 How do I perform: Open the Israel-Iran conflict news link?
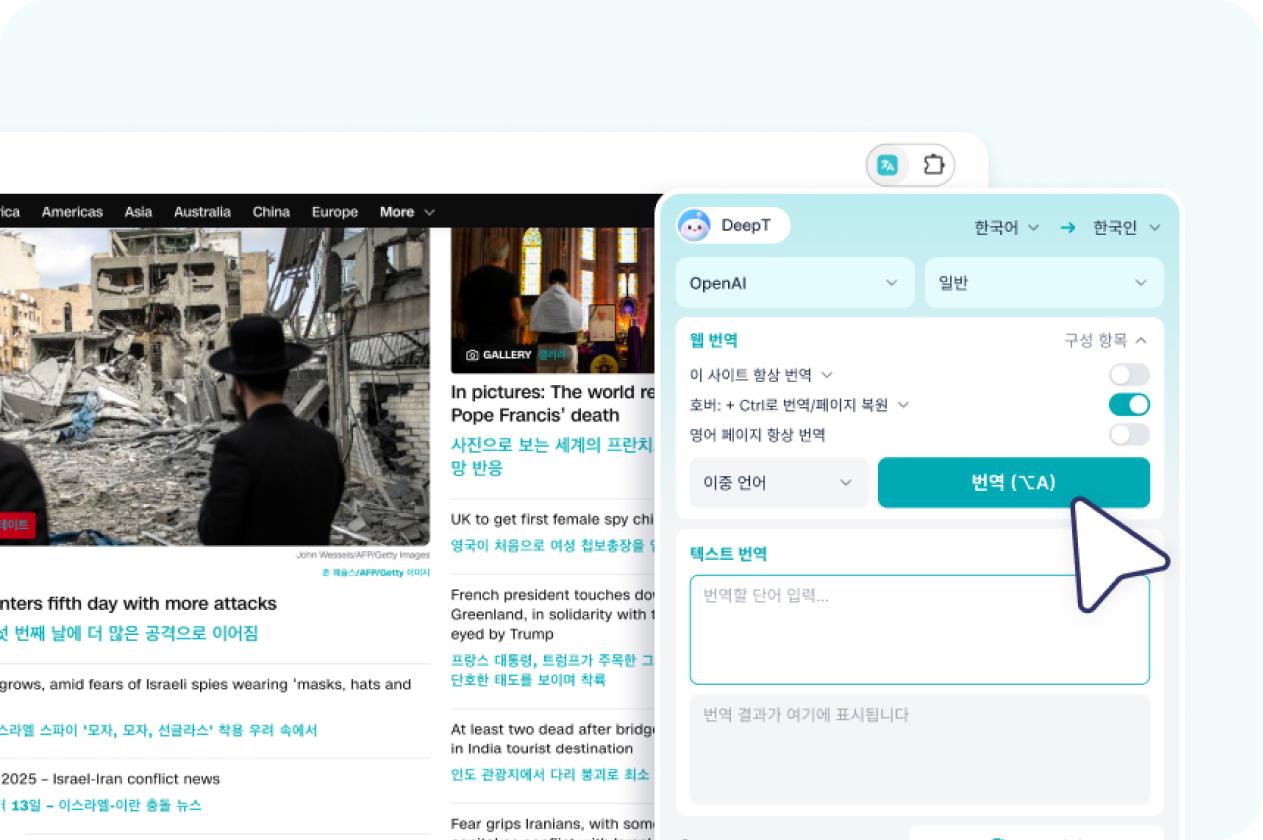(x=110, y=779)
